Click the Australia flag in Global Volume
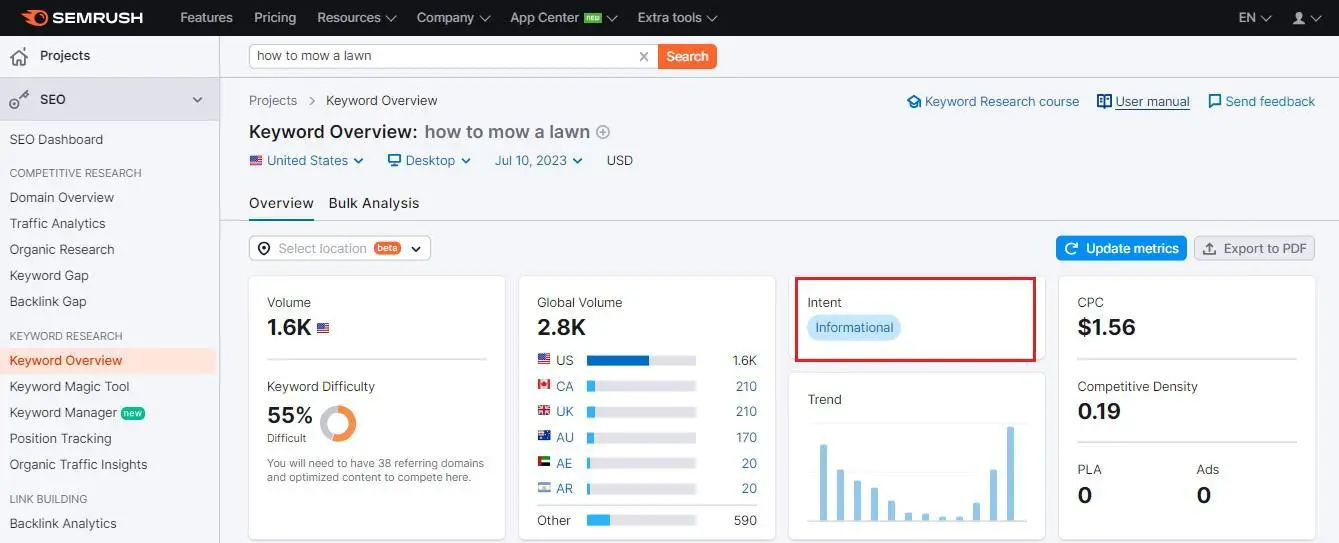Screen dimensions: 1339x543 (x=544, y=437)
